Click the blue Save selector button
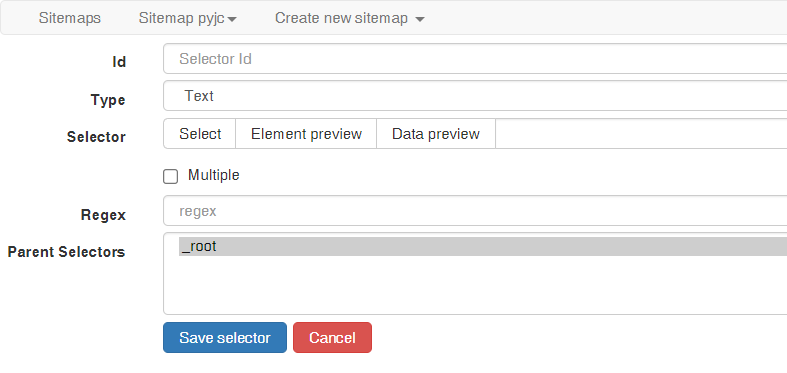Image resolution: width=787 pixels, height=373 pixels. point(225,337)
